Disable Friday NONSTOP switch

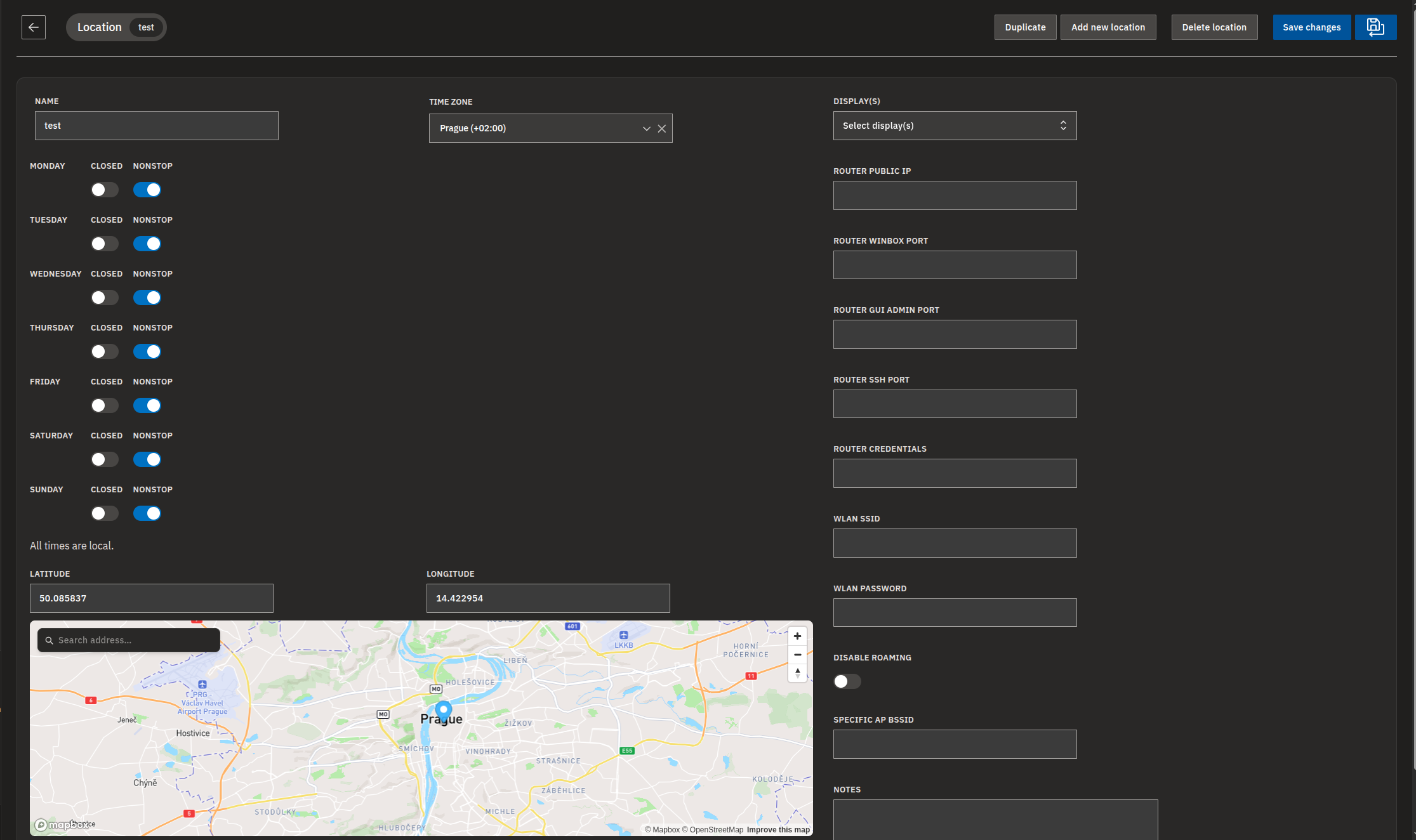[147, 405]
